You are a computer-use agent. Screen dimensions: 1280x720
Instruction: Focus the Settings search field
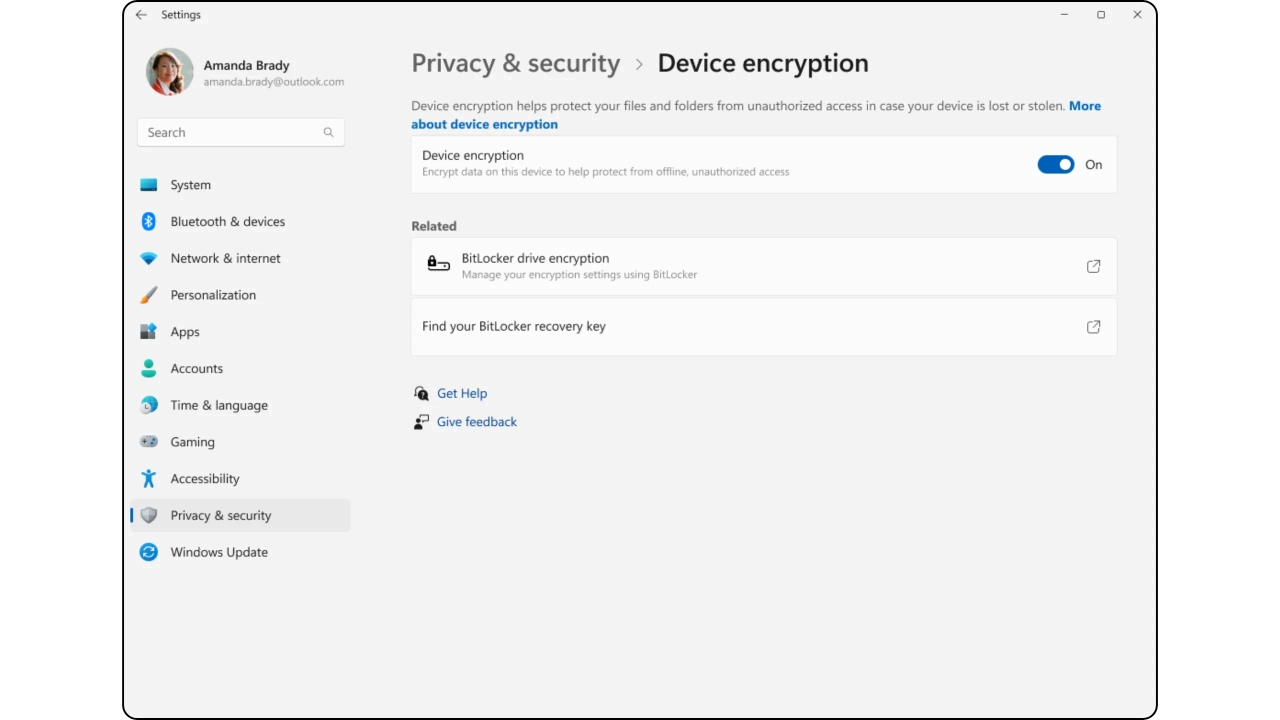tap(230, 132)
